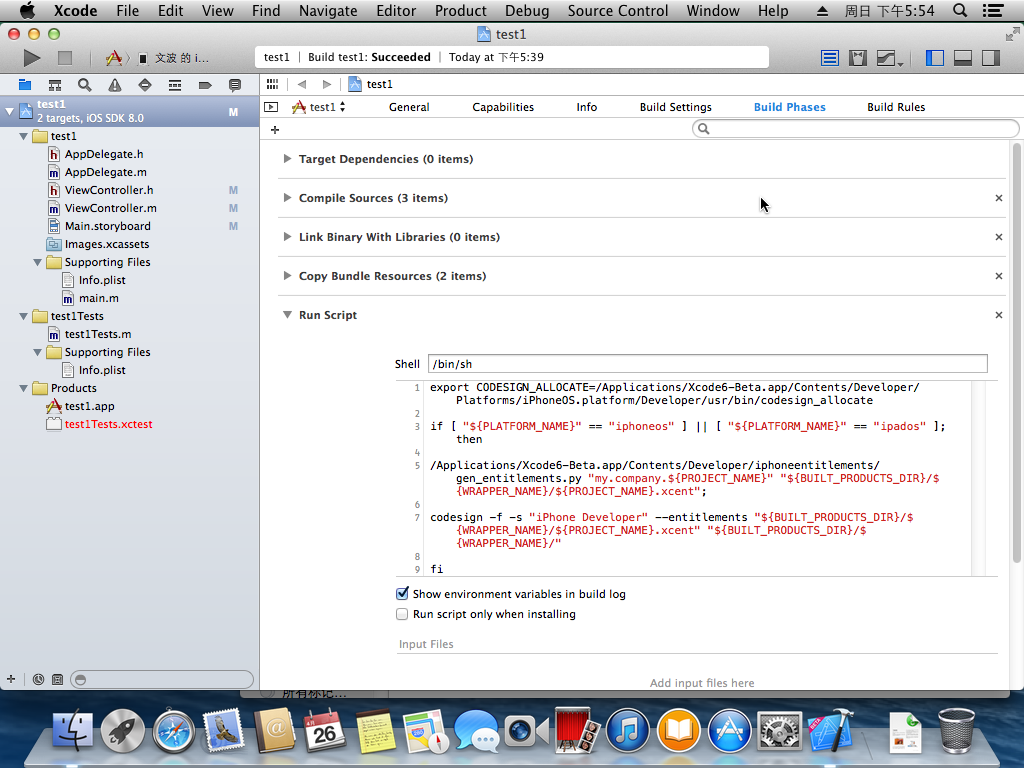Toggle the project and targets list sidebar
Viewport: 1024px width, 768px height.
(x=271, y=107)
